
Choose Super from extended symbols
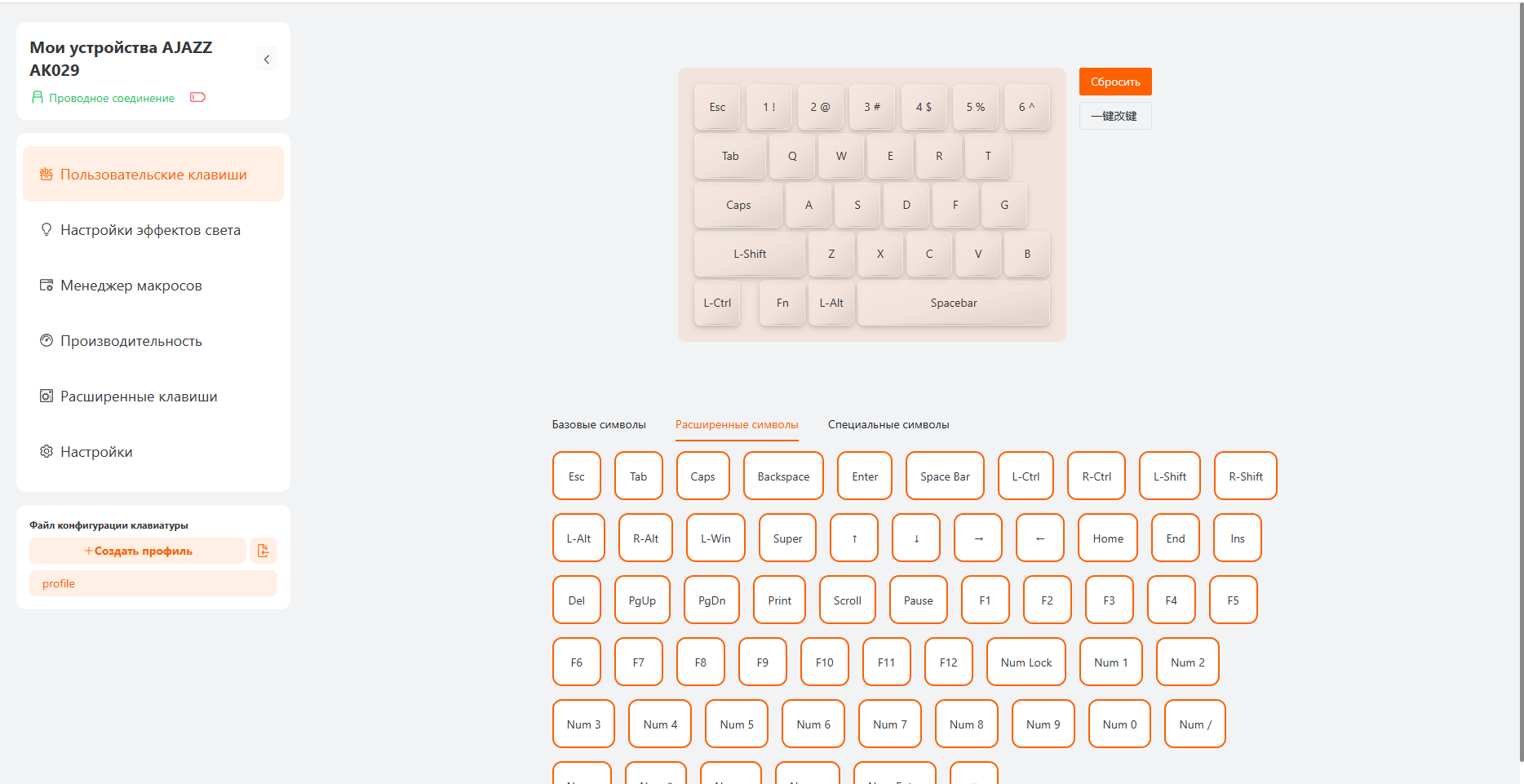click(787, 538)
